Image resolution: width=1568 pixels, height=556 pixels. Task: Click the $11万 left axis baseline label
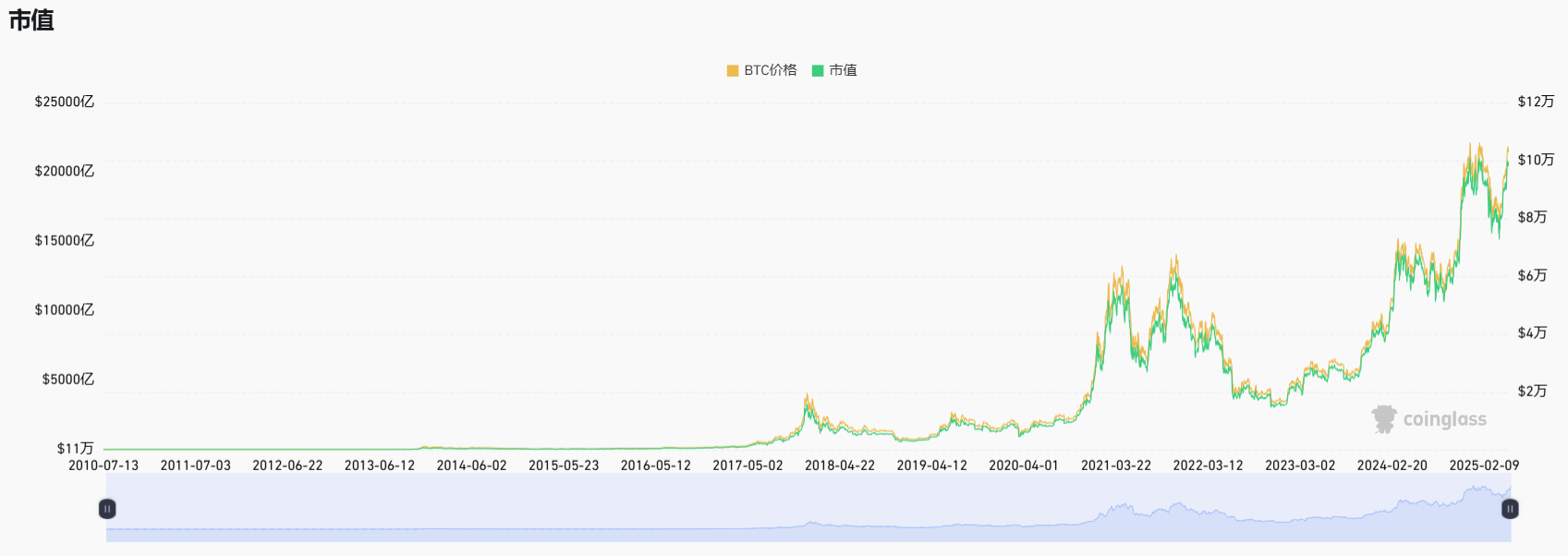coord(76,448)
